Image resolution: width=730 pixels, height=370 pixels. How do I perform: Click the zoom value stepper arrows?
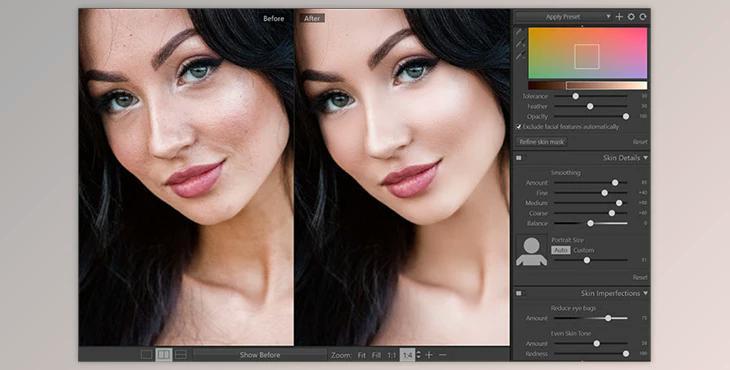click(x=419, y=355)
